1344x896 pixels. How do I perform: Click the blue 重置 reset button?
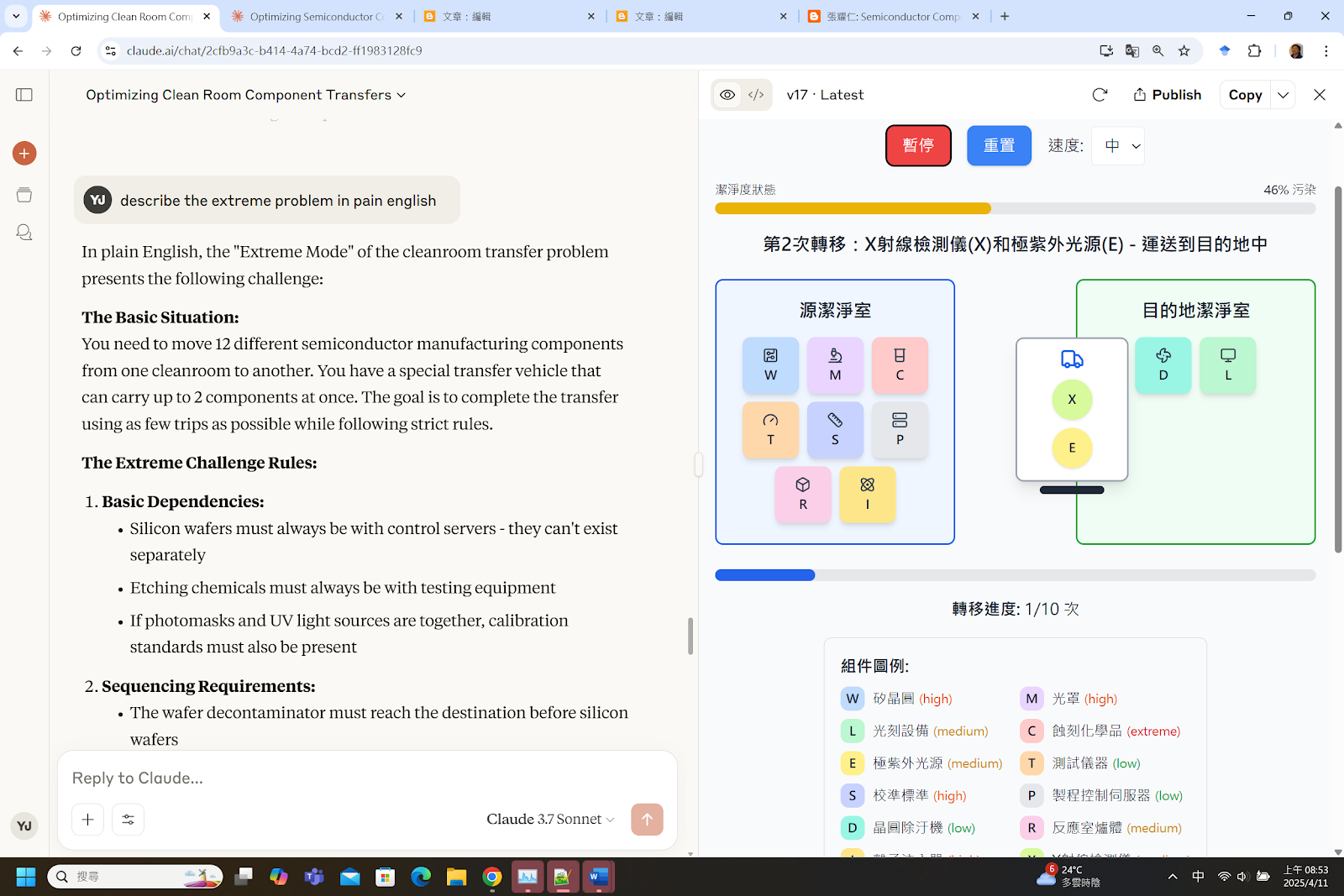pyautogui.click(x=999, y=145)
